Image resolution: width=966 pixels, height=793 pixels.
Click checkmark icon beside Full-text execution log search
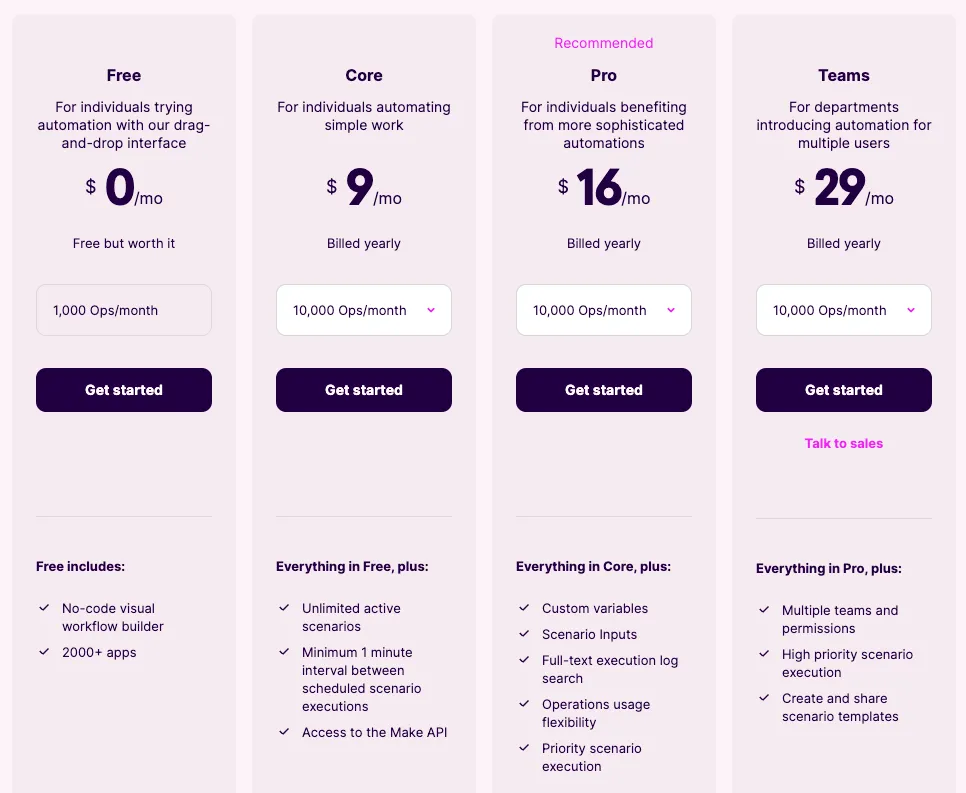(524, 660)
